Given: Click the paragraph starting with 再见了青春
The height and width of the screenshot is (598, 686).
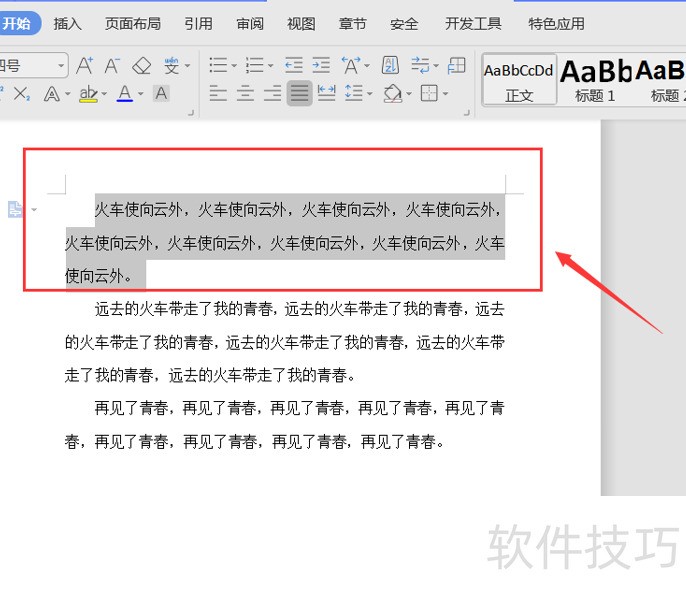Looking at the screenshot, I should (x=285, y=424).
